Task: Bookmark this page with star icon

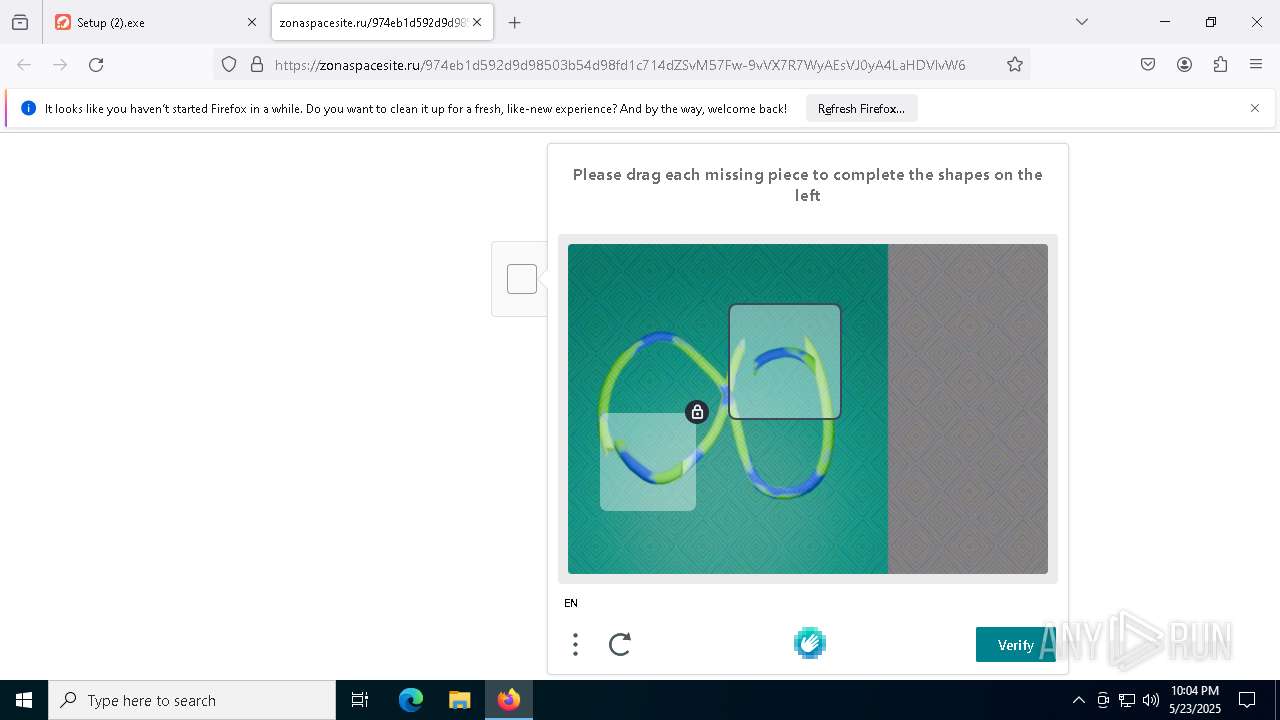Action: click(x=1015, y=65)
